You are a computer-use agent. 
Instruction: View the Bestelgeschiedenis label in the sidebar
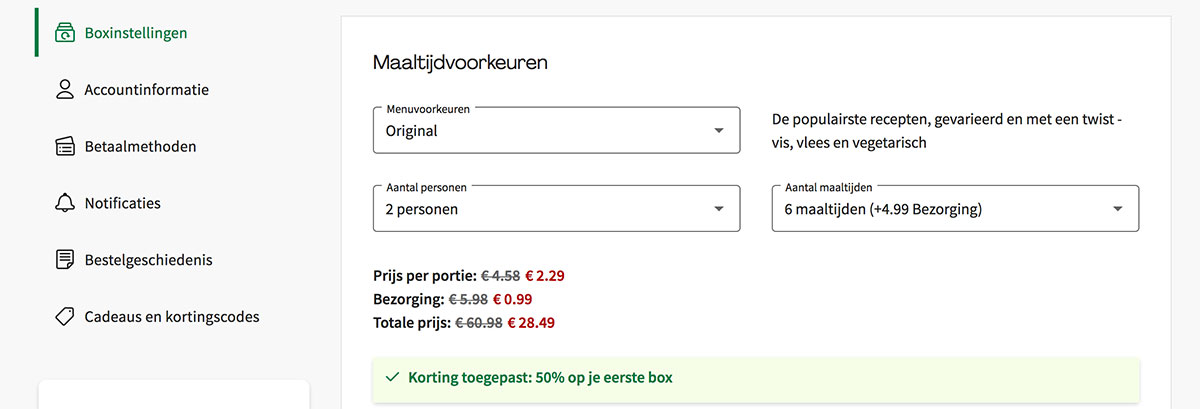point(148,260)
